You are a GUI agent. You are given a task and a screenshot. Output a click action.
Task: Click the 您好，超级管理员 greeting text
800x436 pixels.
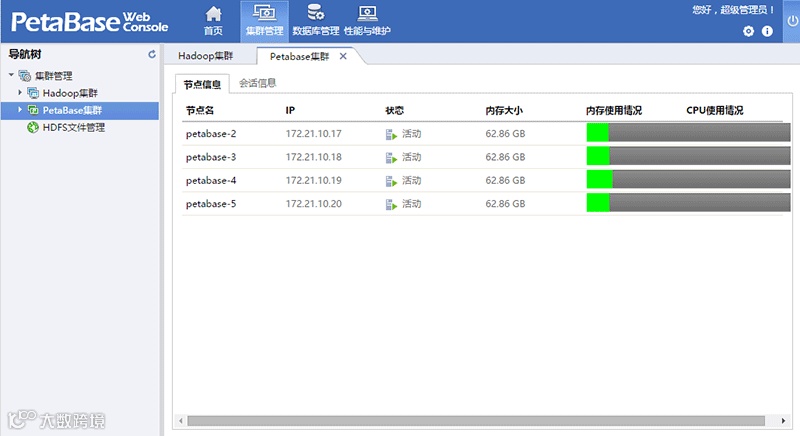coord(733,10)
